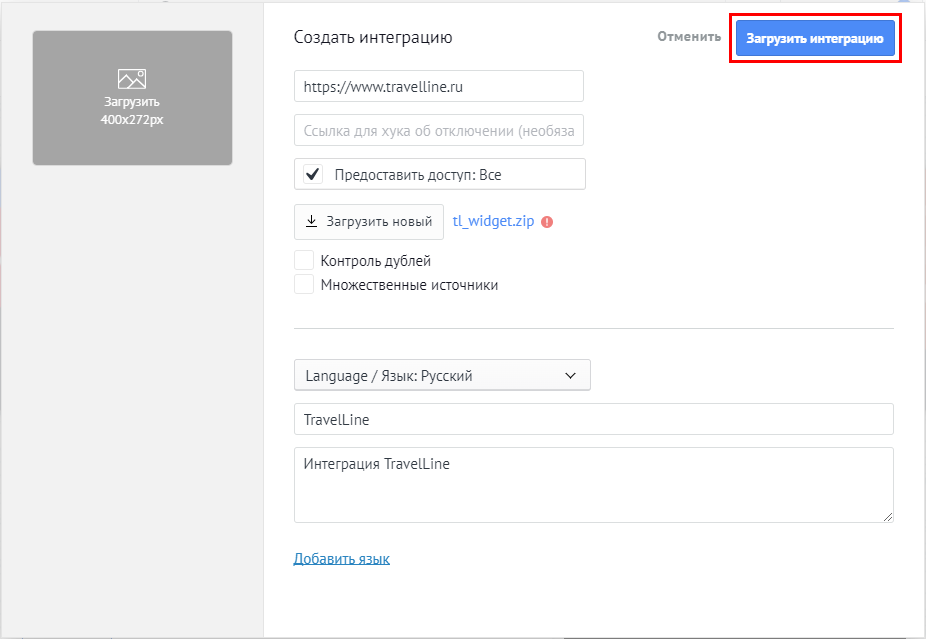The image size is (926, 639).
Task: Click the Интеграция TravelLine description textarea
Action: pyautogui.click(x=594, y=485)
